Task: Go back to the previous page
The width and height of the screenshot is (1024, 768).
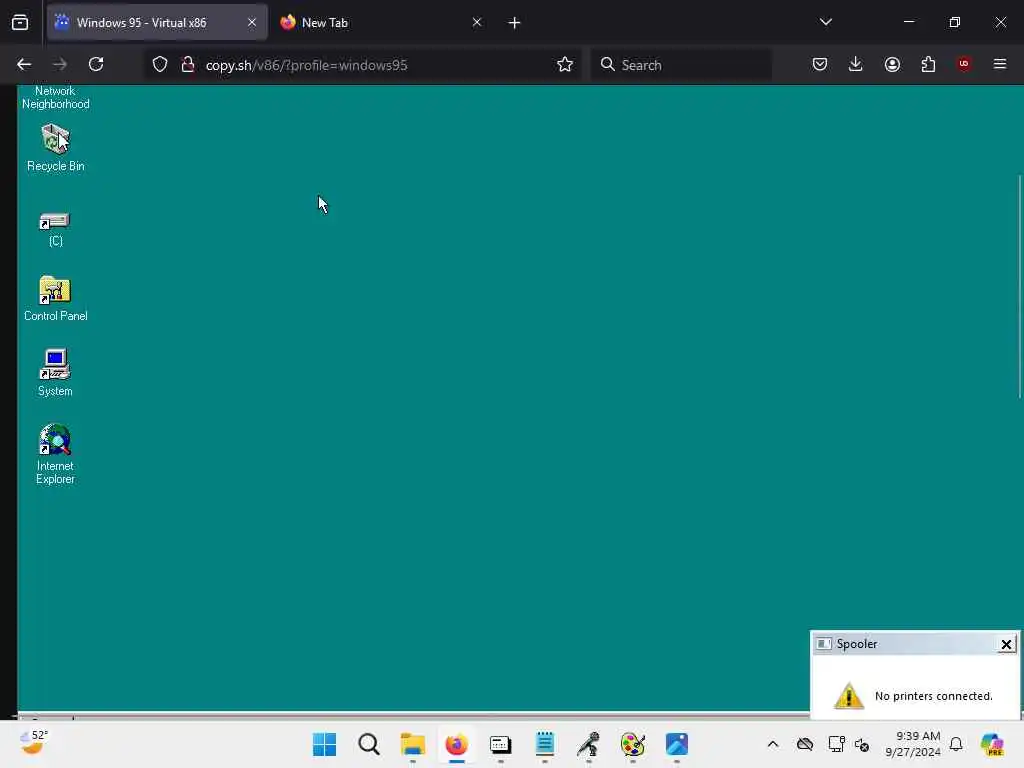Action: [24, 64]
